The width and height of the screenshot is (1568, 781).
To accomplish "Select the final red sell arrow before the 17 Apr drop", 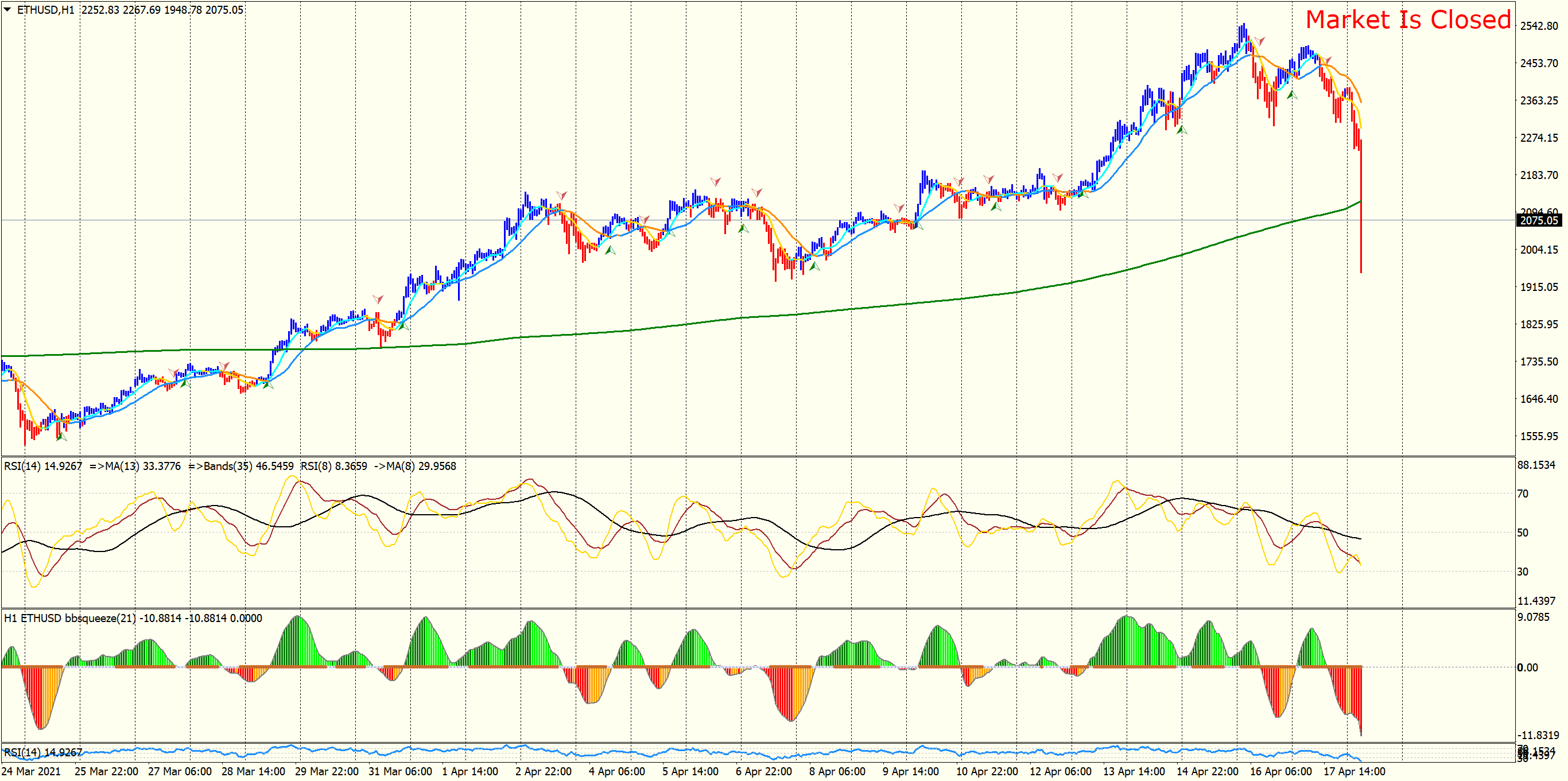I will point(1326,60).
